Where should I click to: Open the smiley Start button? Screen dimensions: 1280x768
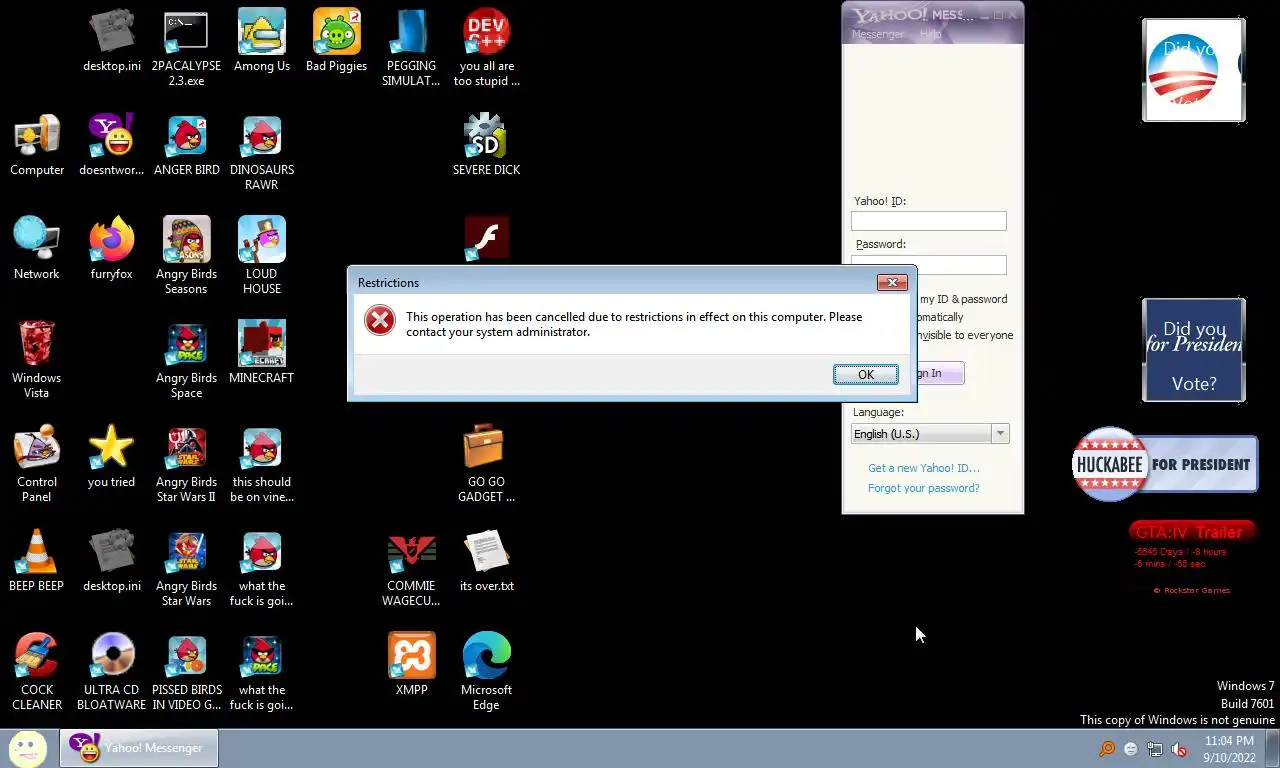pos(28,748)
